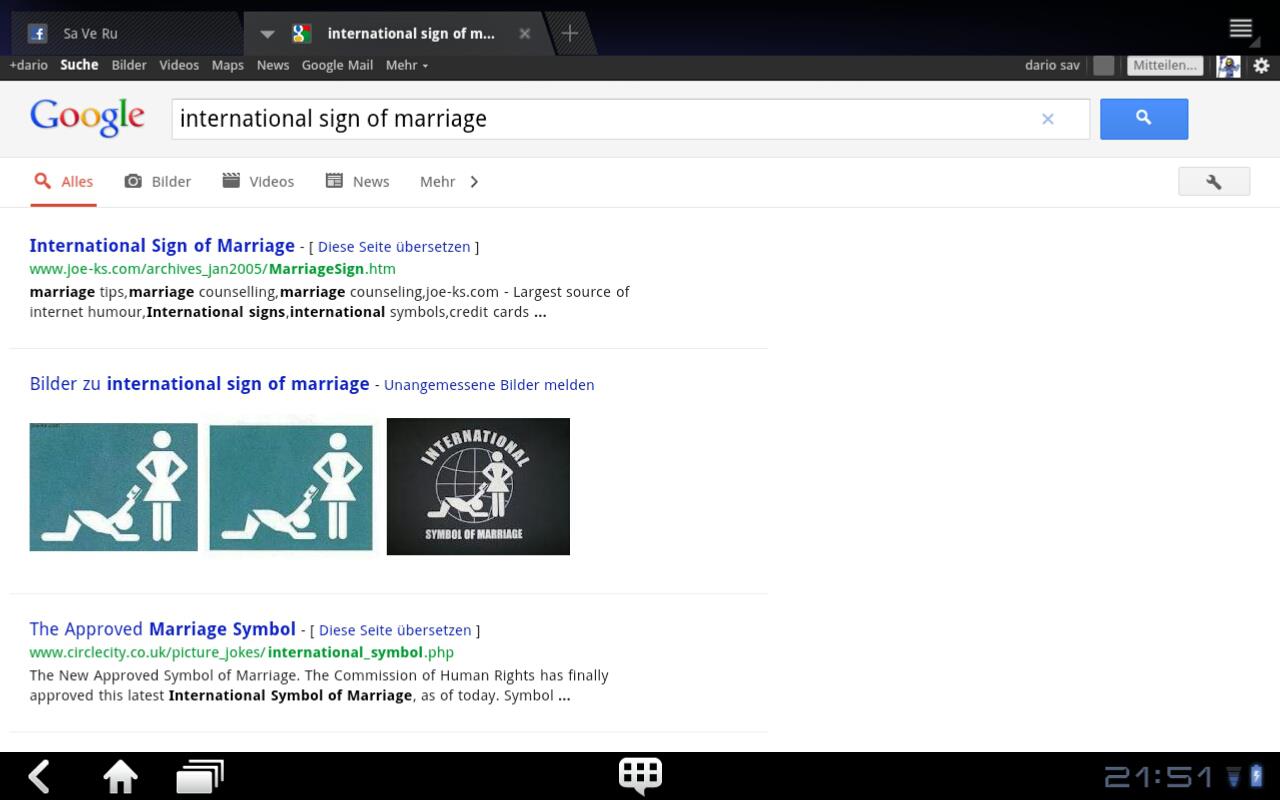Open International Sign of Marriage result
Image resolution: width=1280 pixels, height=800 pixels.
pyautogui.click(x=162, y=246)
